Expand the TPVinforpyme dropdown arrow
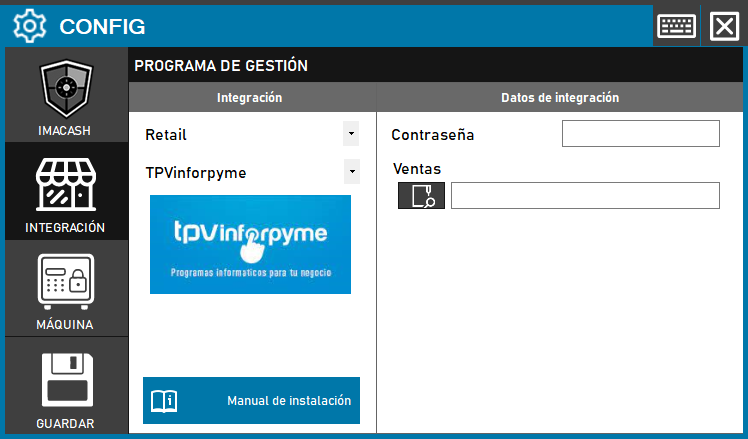This screenshot has width=748, height=439. click(x=350, y=172)
